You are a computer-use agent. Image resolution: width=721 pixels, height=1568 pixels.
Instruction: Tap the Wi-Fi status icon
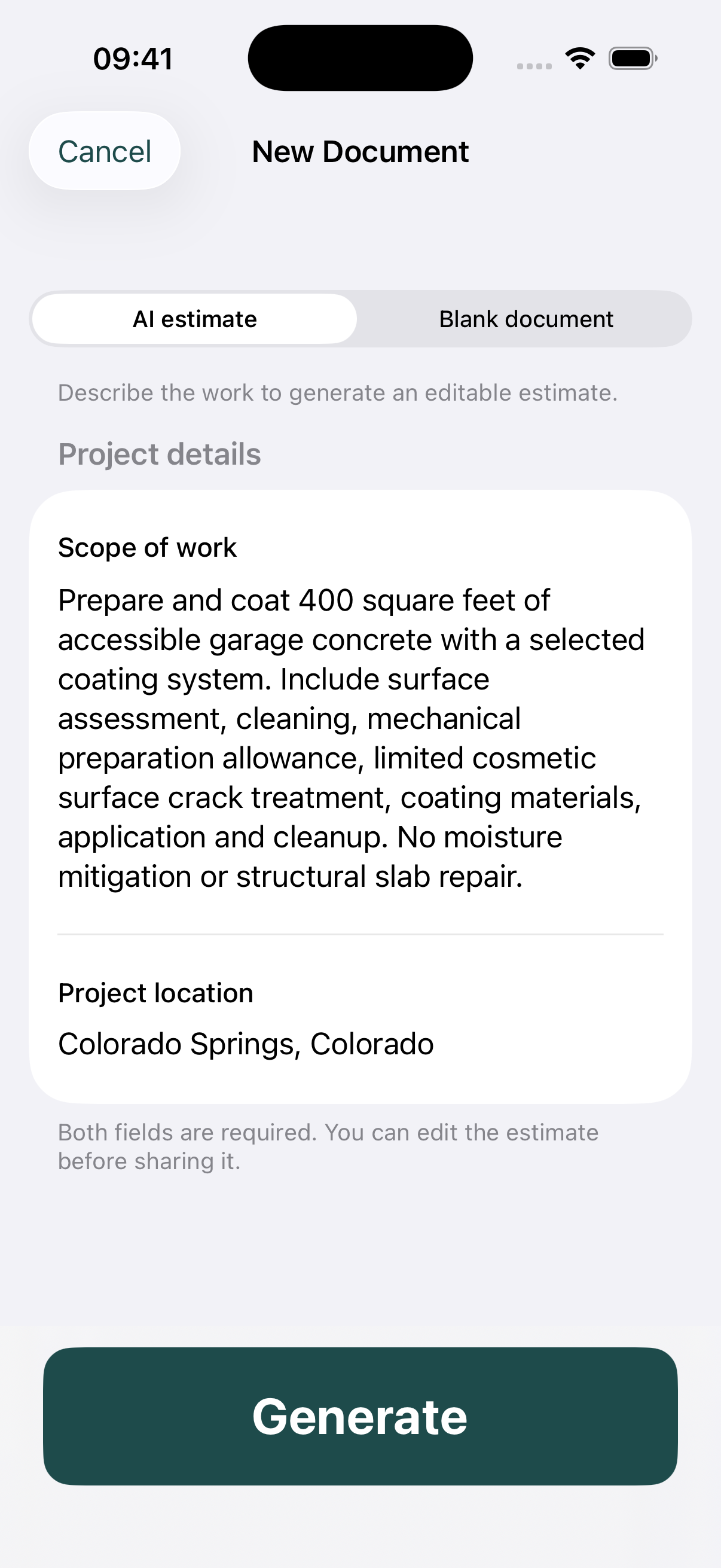click(580, 59)
